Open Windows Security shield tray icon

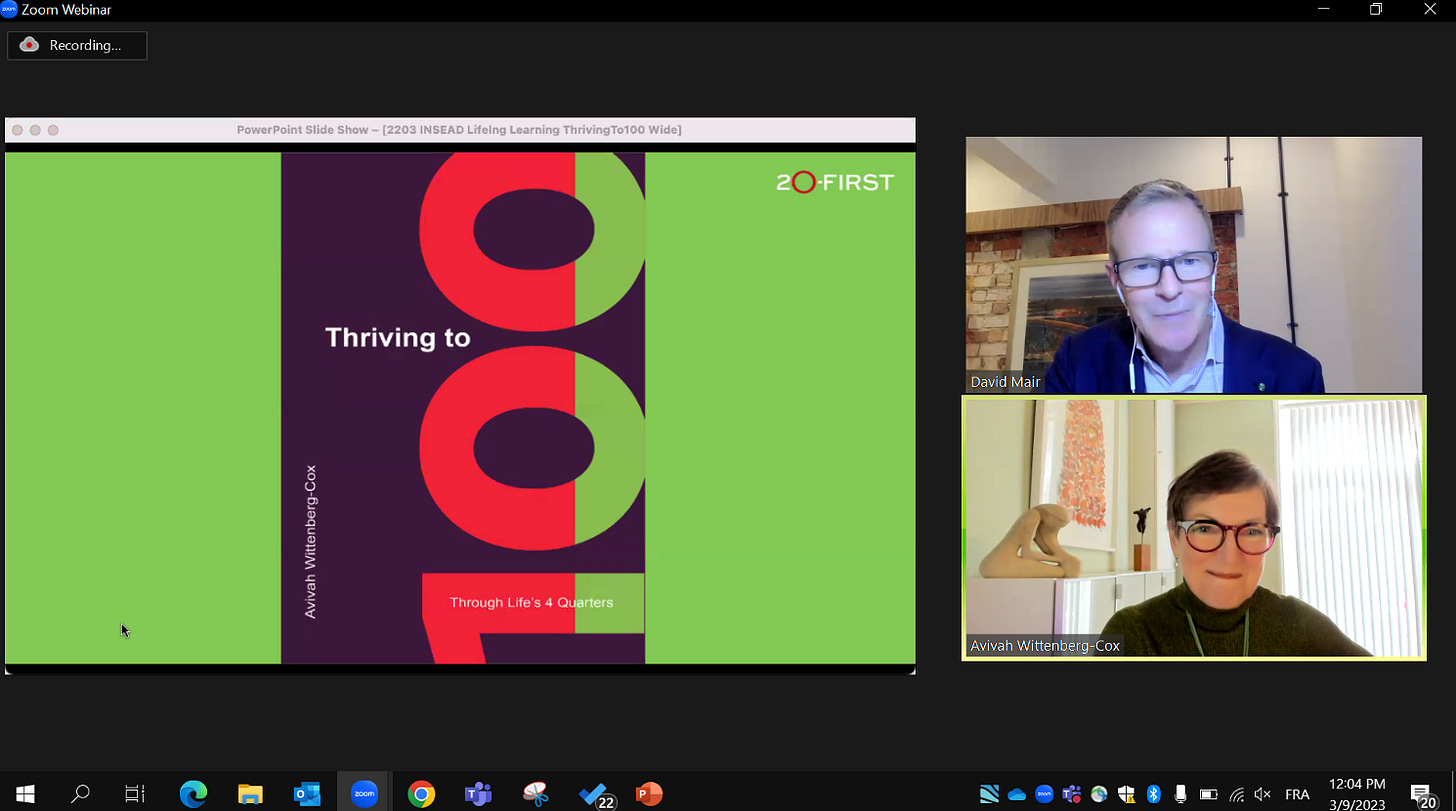click(1126, 795)
